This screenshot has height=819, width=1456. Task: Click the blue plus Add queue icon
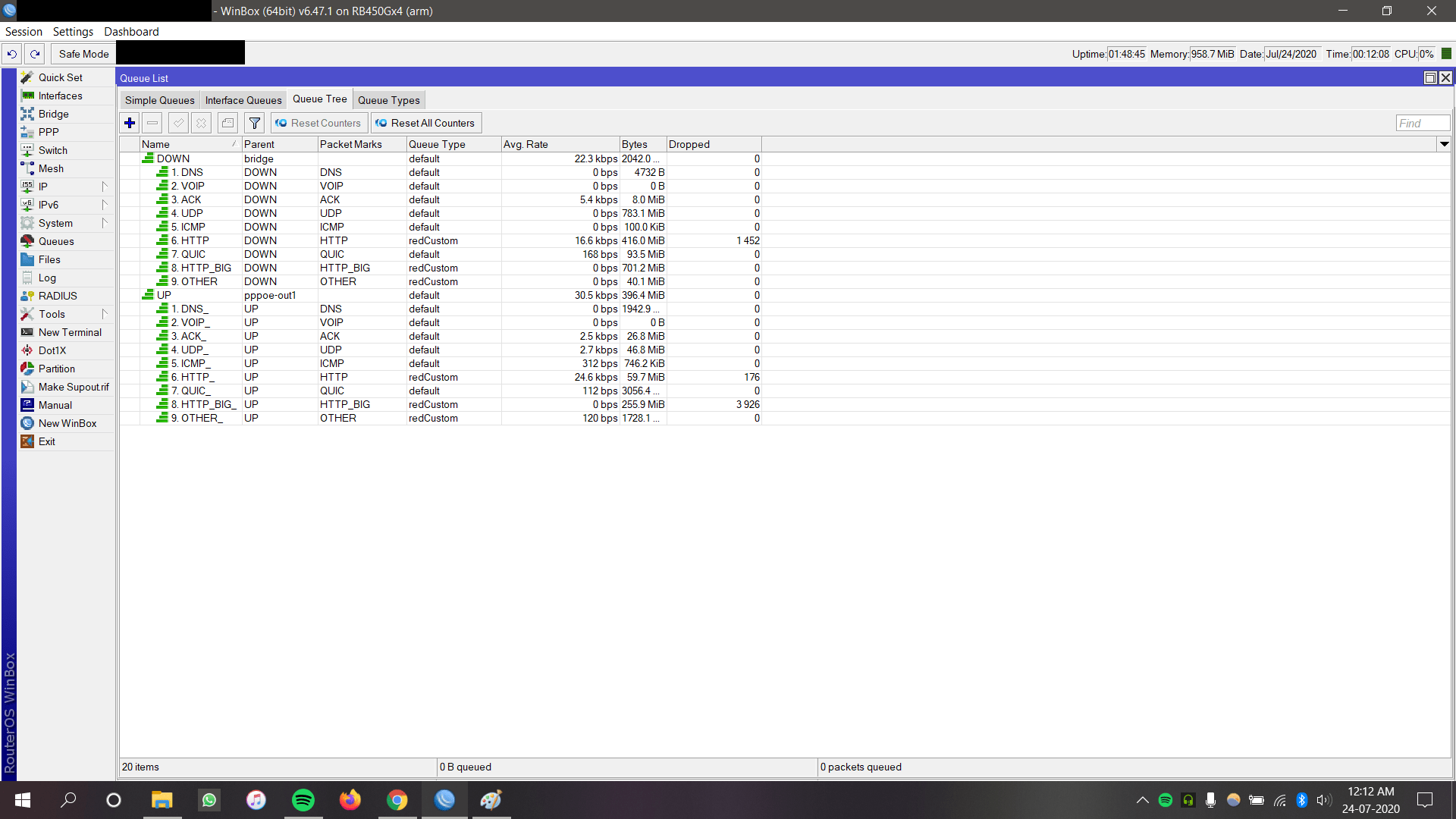click(x=130, y=123)
